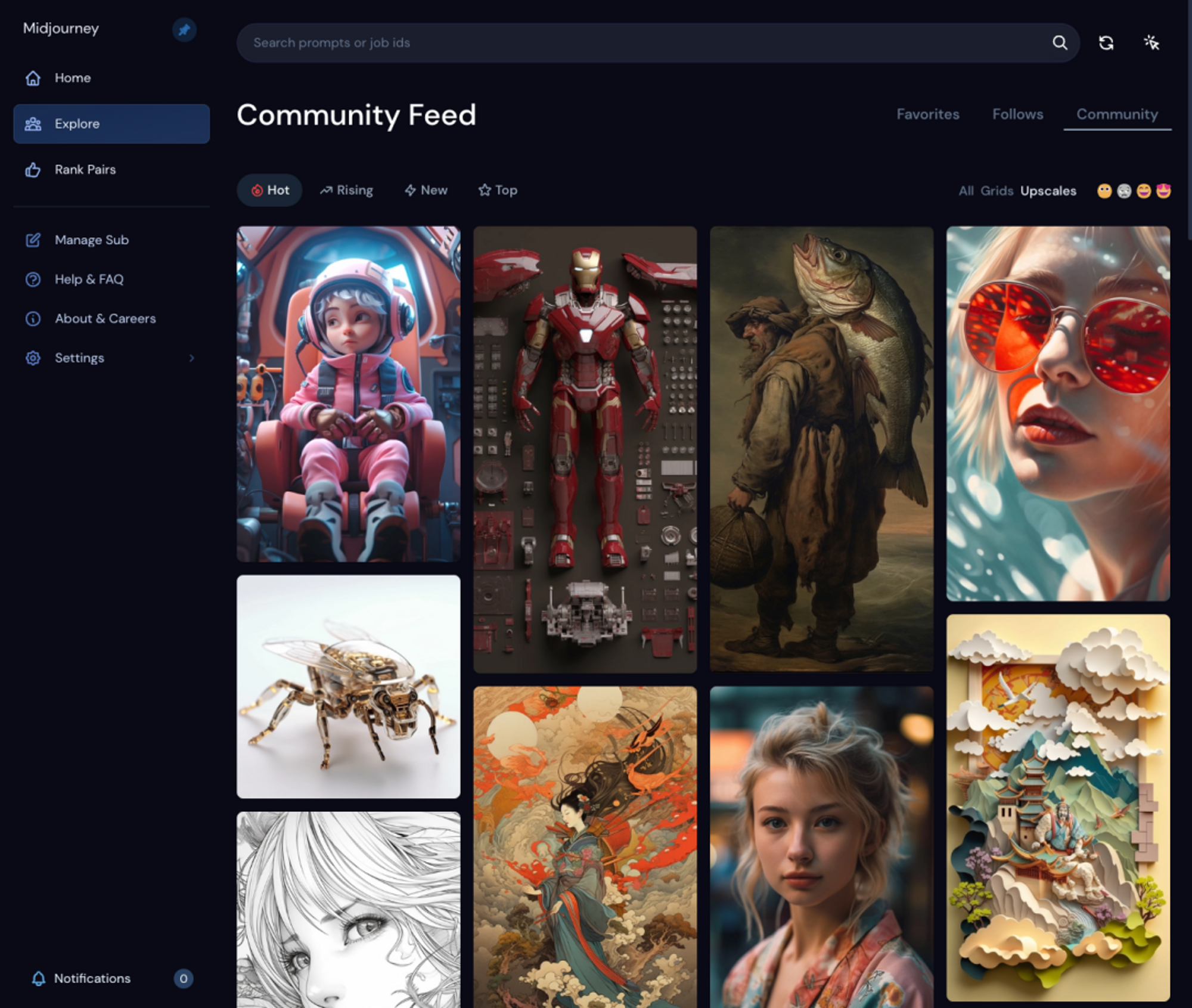Screen dimensions: 1192x1008
Task: Click the pin sidebar icon beside Midjourney
Action: click(x=184, y=30)
